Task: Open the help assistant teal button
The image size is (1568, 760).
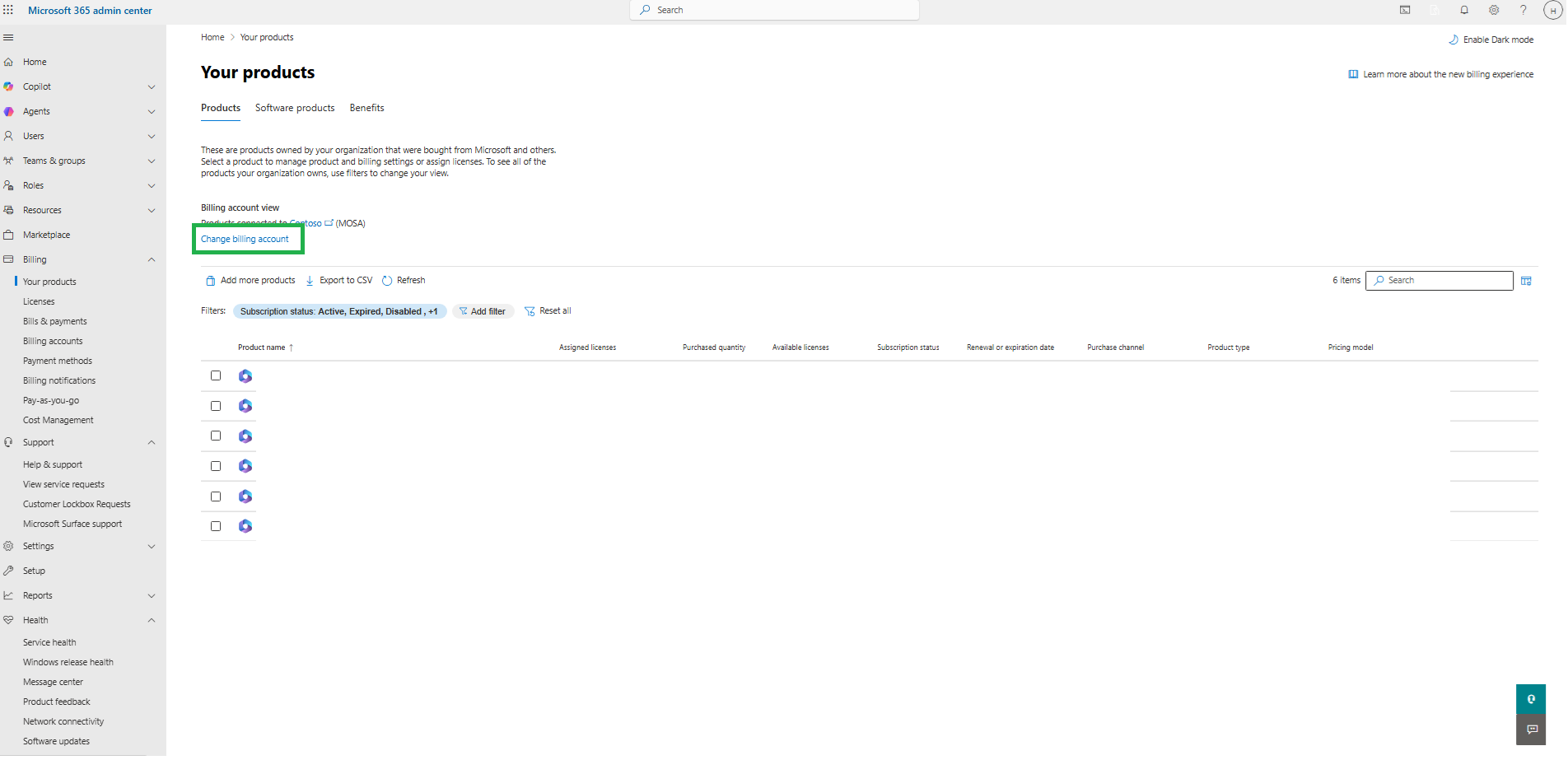Action: 1531,700
